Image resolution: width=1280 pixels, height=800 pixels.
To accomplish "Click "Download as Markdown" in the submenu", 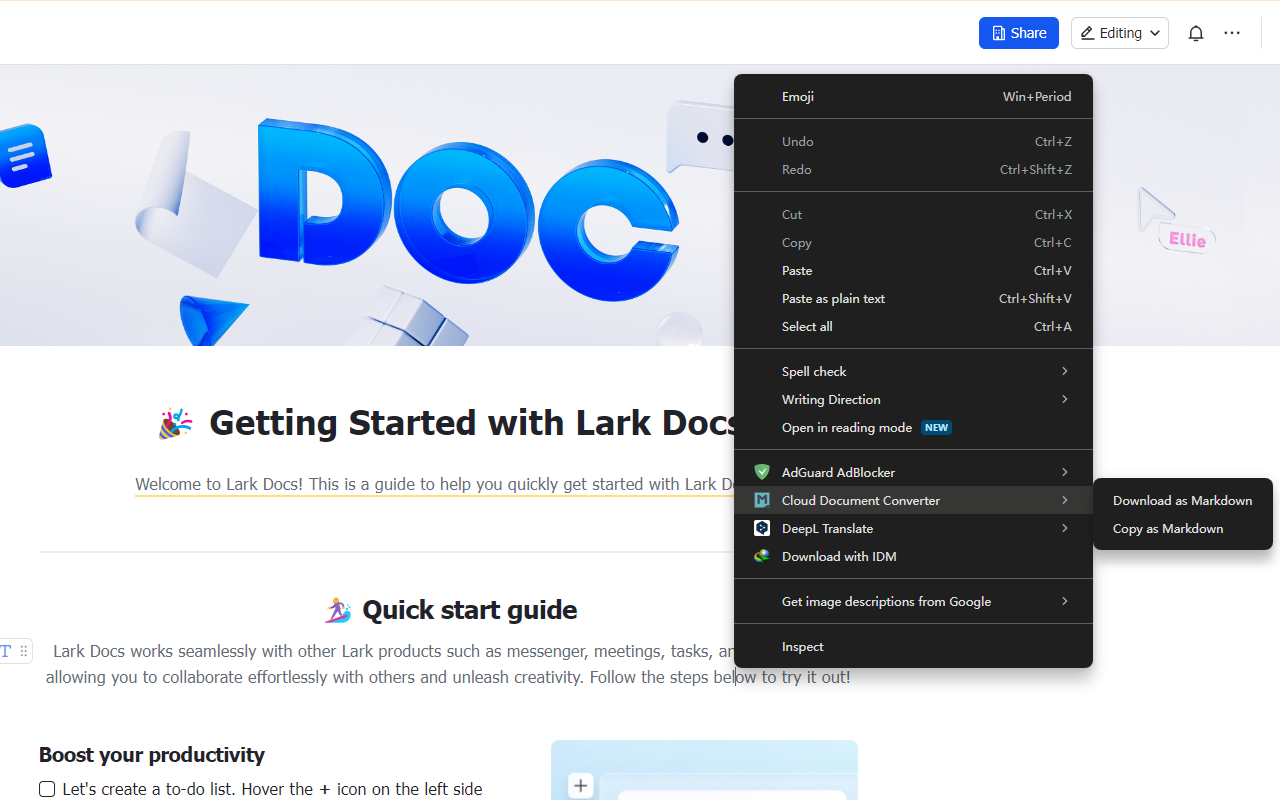I will click(x=1182, y=500).
